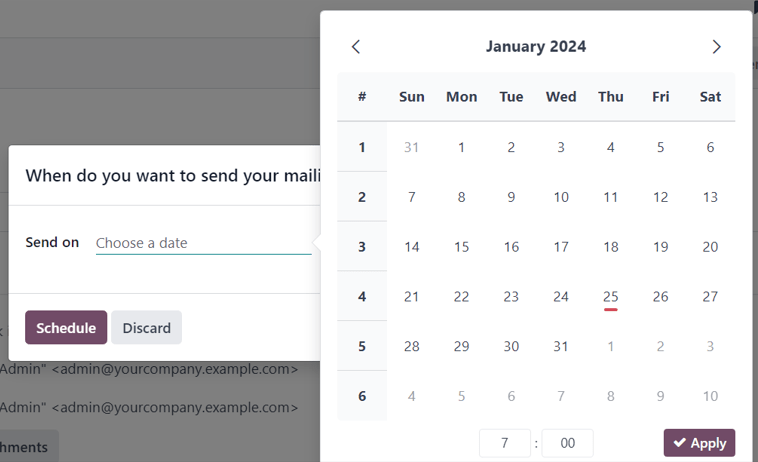Discard the mailing schedule dialog
758x462 pixels.
146,328
